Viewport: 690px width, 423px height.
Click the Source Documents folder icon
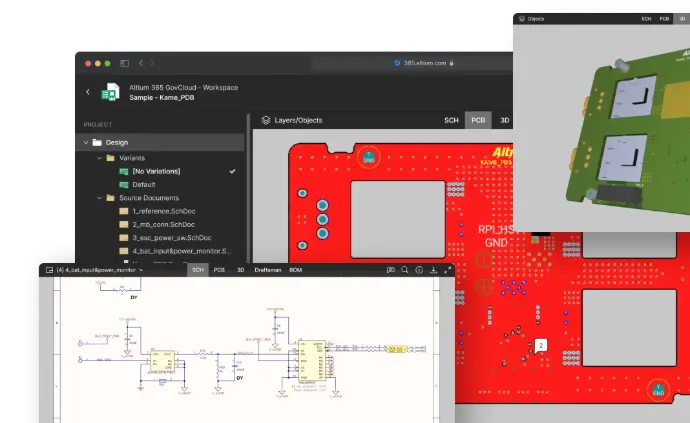(110, 198)
